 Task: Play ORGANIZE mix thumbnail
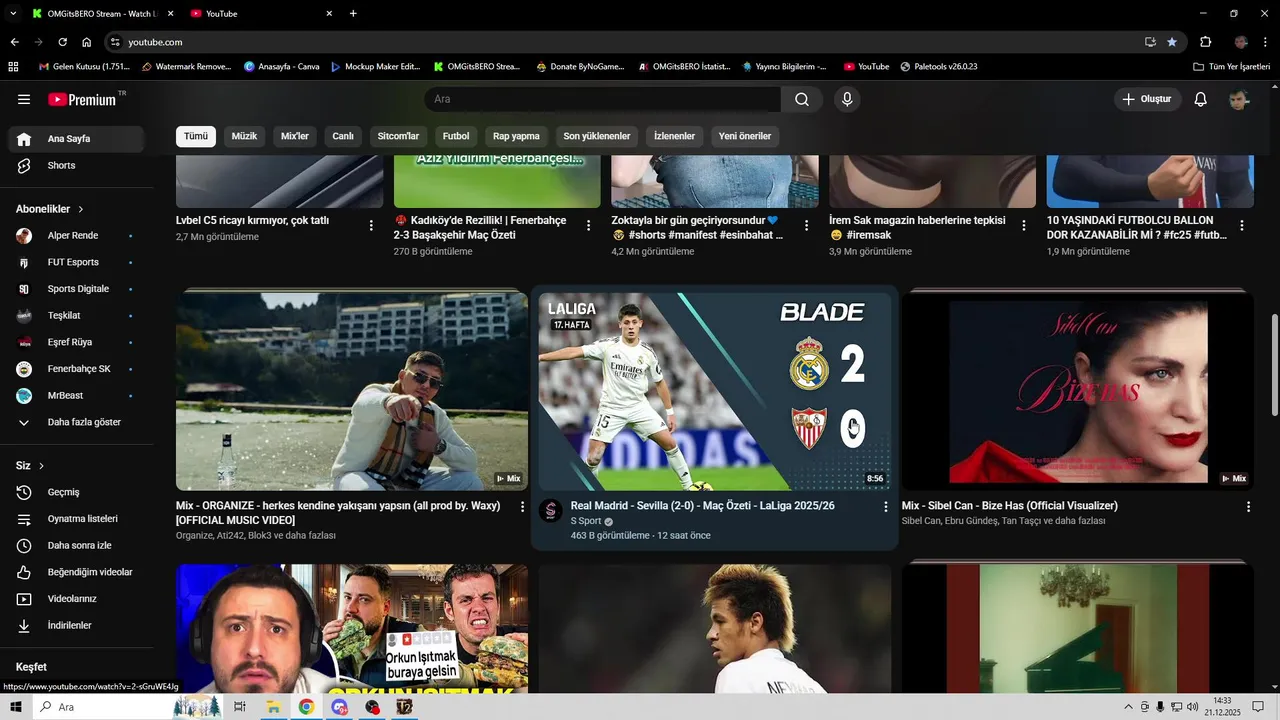pos(352,391)
